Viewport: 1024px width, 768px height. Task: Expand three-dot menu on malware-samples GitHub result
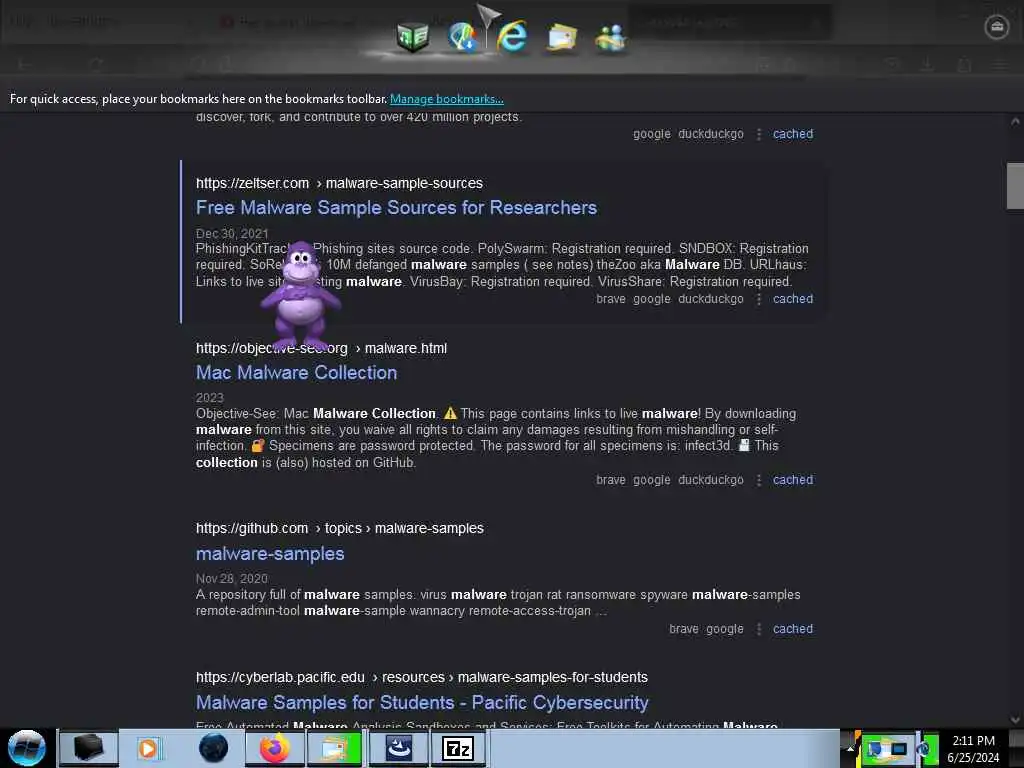[759, 629]
